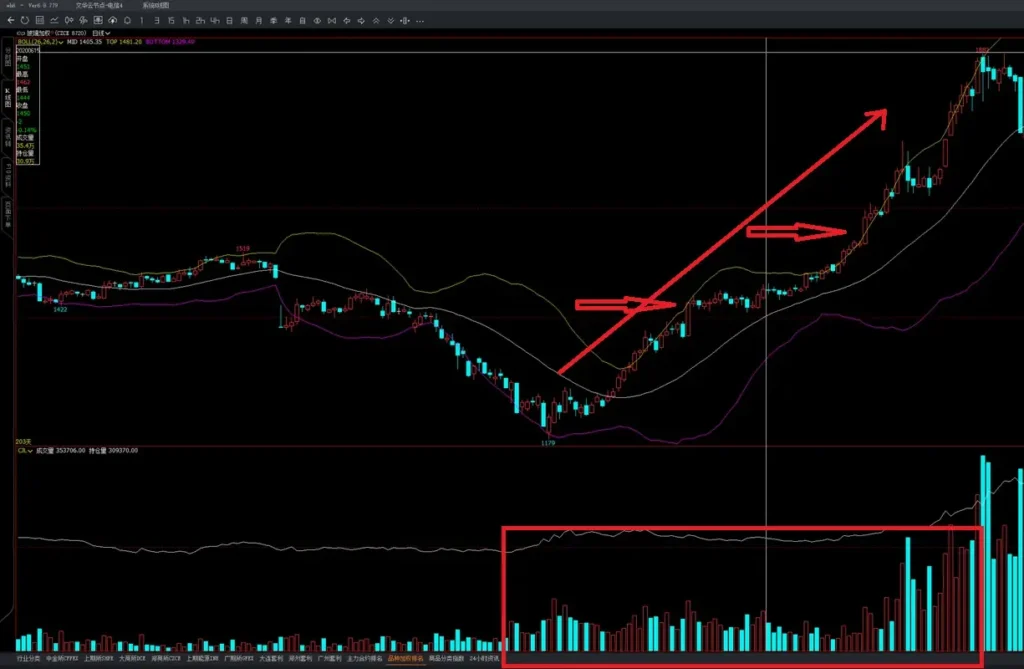Image resolution: width=1024 pixels, height=669 pixels.
Task: Switch to the 分时图 side tab
Action: 8,56
